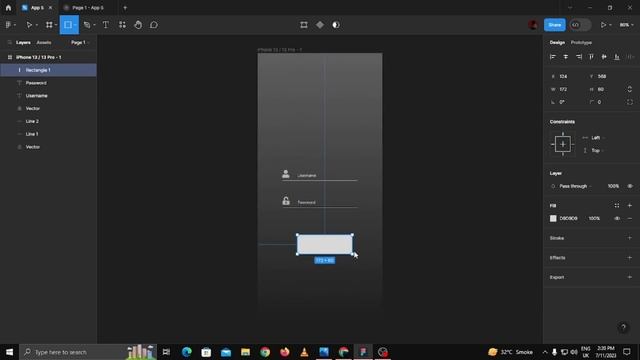Select the Move tool

tap(29, 25)
